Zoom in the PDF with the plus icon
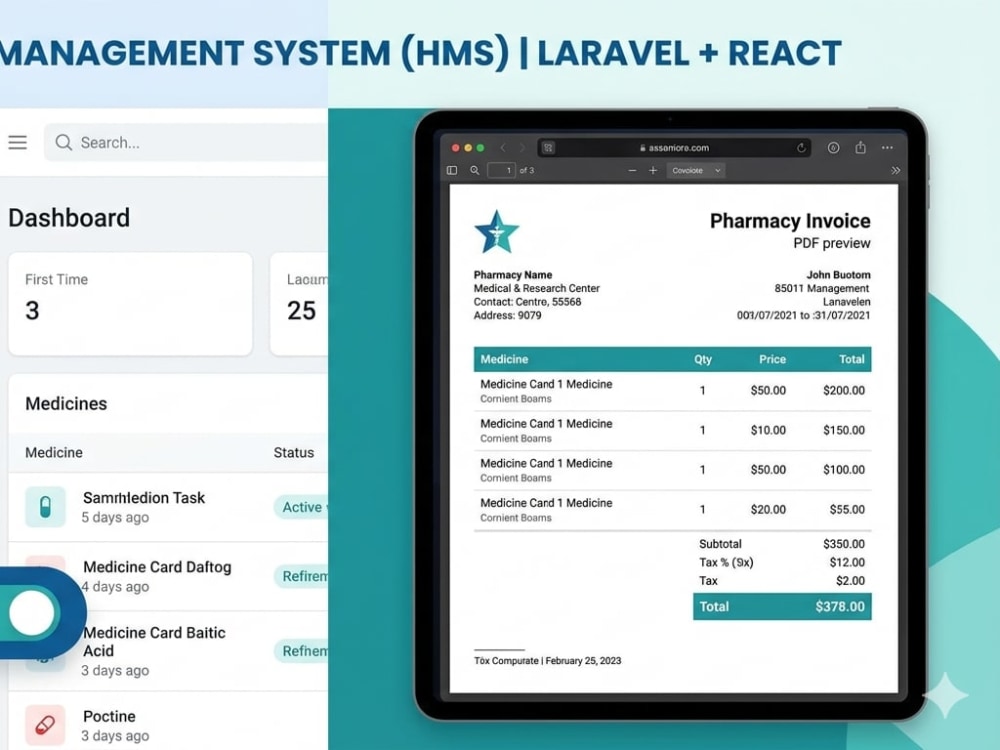 click(652, 170)
